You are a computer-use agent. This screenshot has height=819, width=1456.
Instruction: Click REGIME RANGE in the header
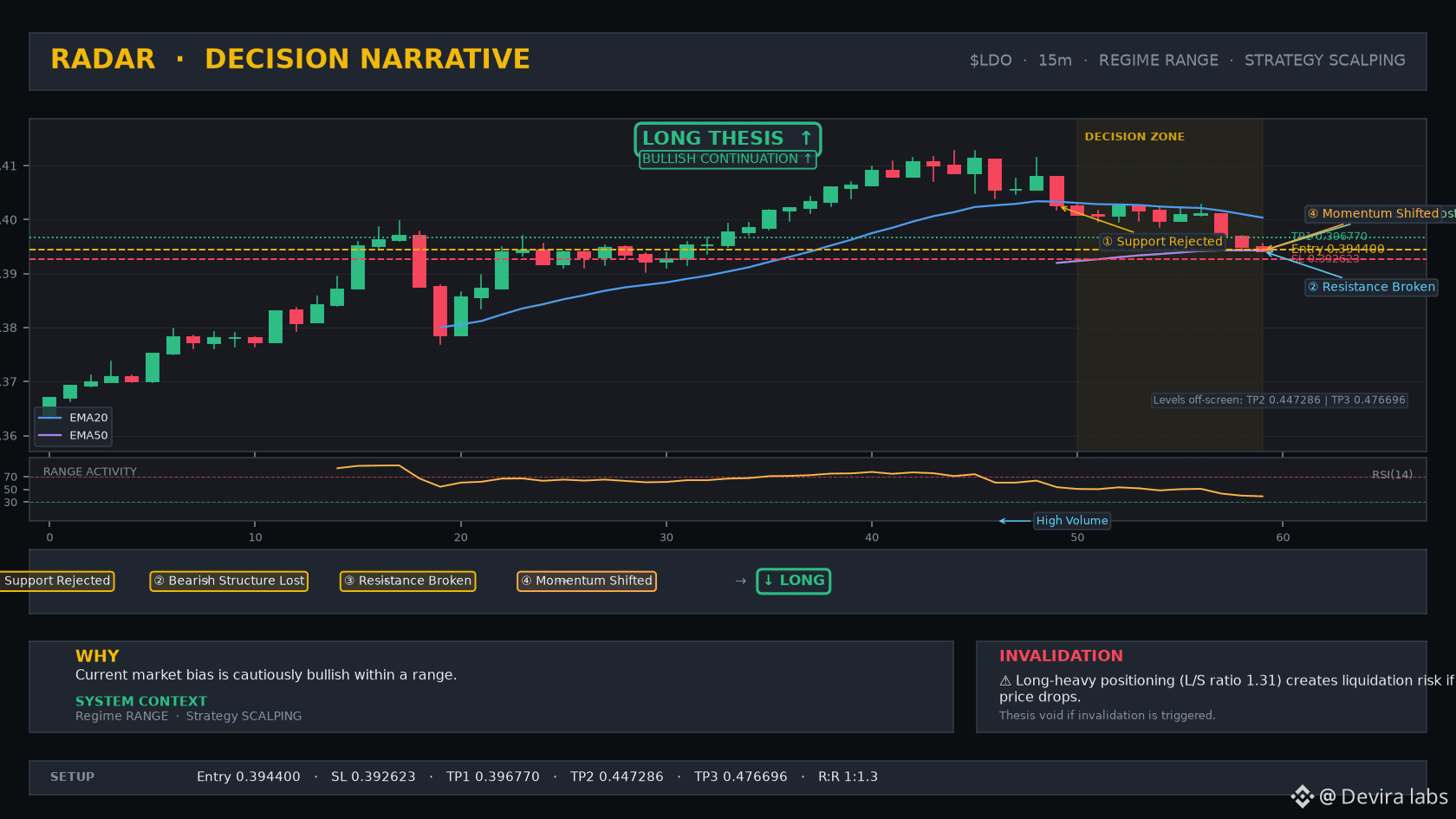click(1159, 61)
